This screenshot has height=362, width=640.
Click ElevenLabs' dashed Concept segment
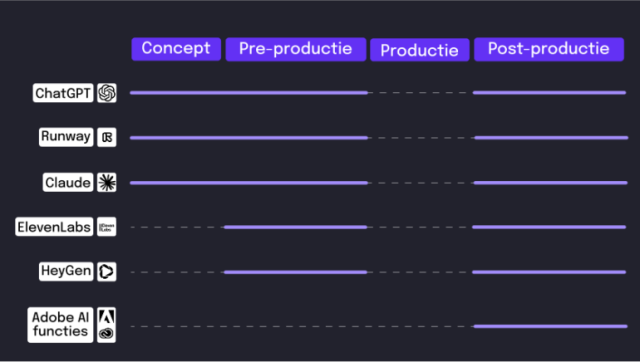[177, 227]
